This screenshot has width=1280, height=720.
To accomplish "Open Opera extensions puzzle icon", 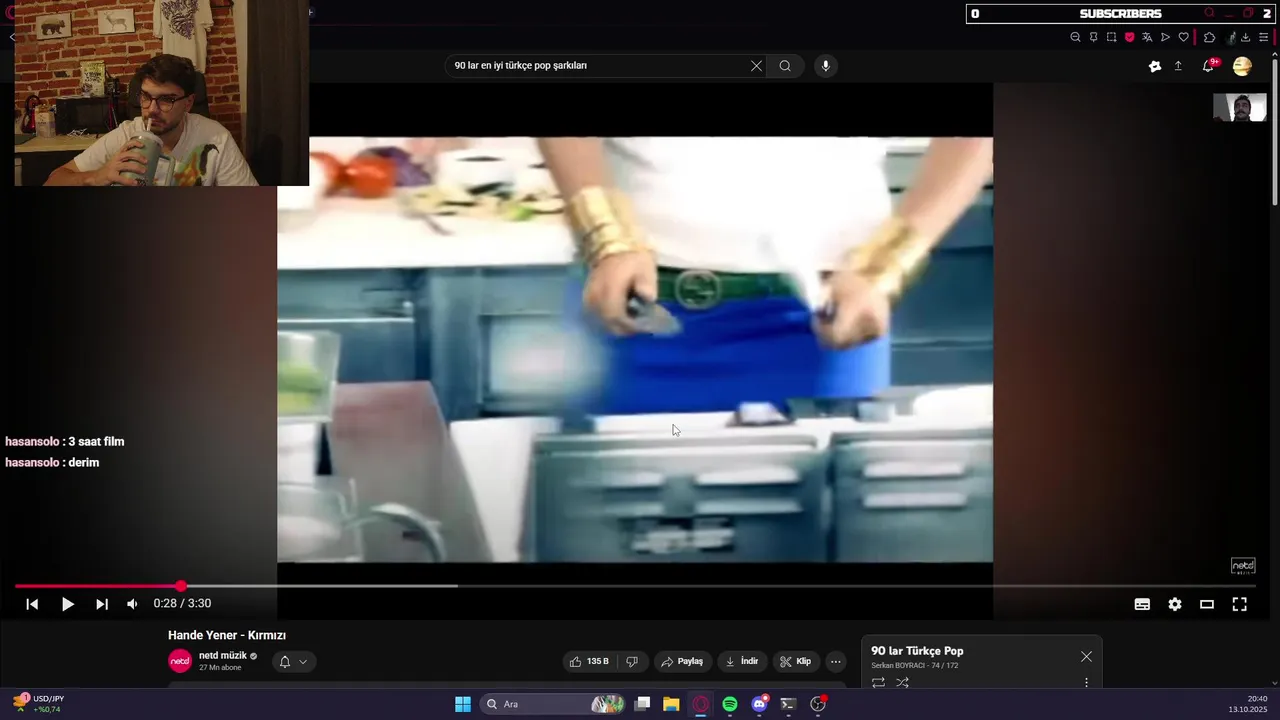I will [x=1209, y=37].
